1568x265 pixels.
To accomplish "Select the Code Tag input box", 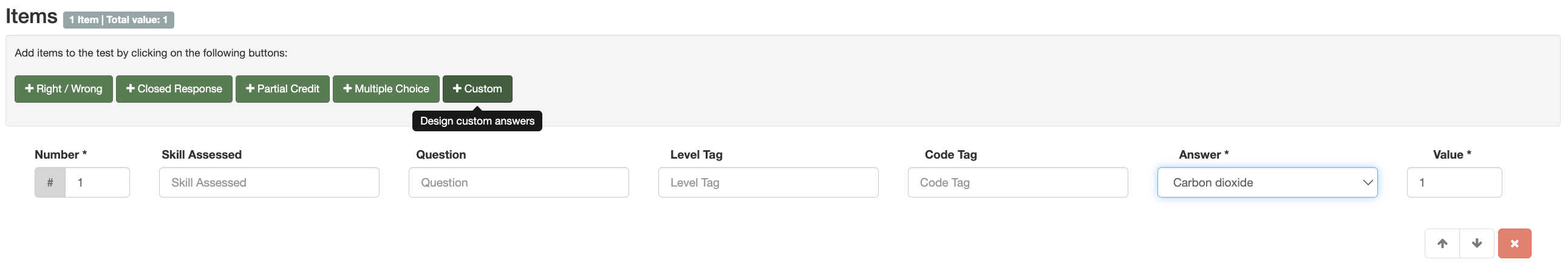I will [1018, 183].
